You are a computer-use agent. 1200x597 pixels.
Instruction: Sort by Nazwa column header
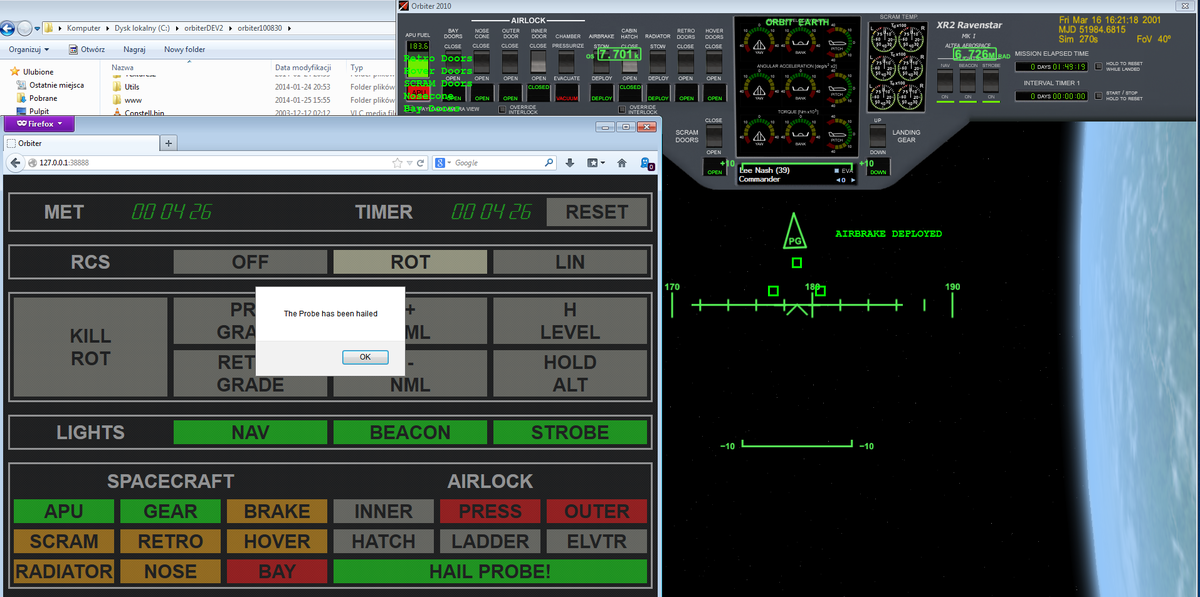pos(122,67)
